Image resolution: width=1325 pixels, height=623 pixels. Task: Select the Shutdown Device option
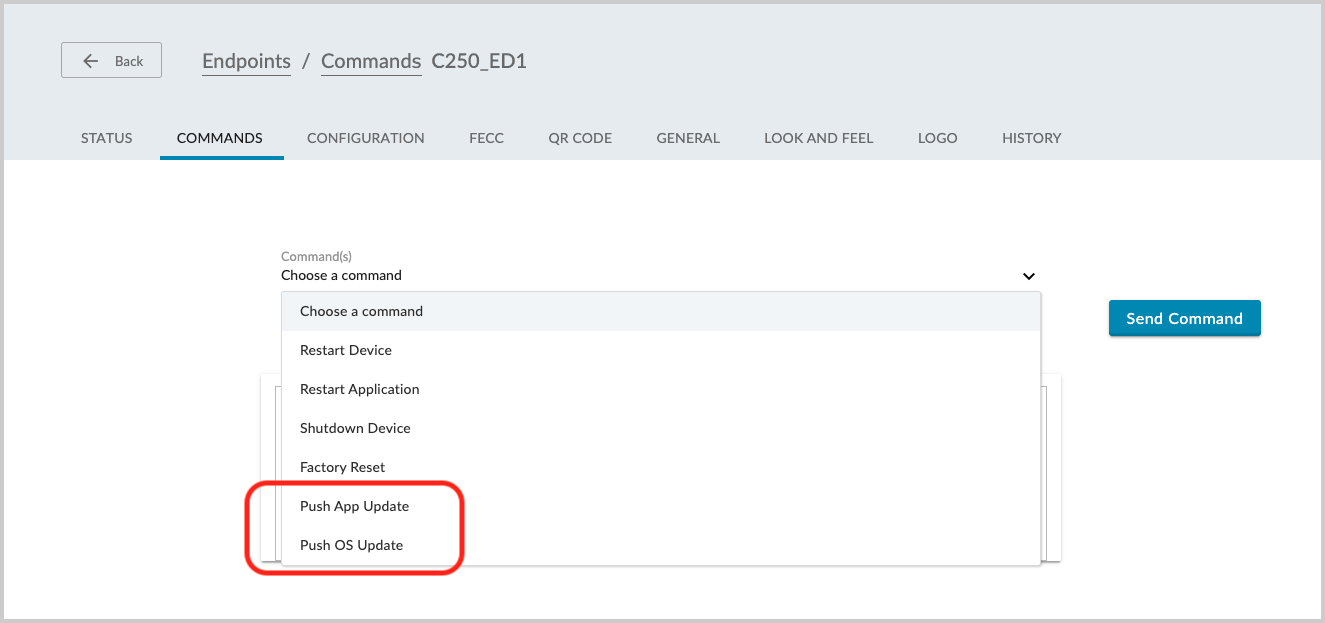coord(661,428)
